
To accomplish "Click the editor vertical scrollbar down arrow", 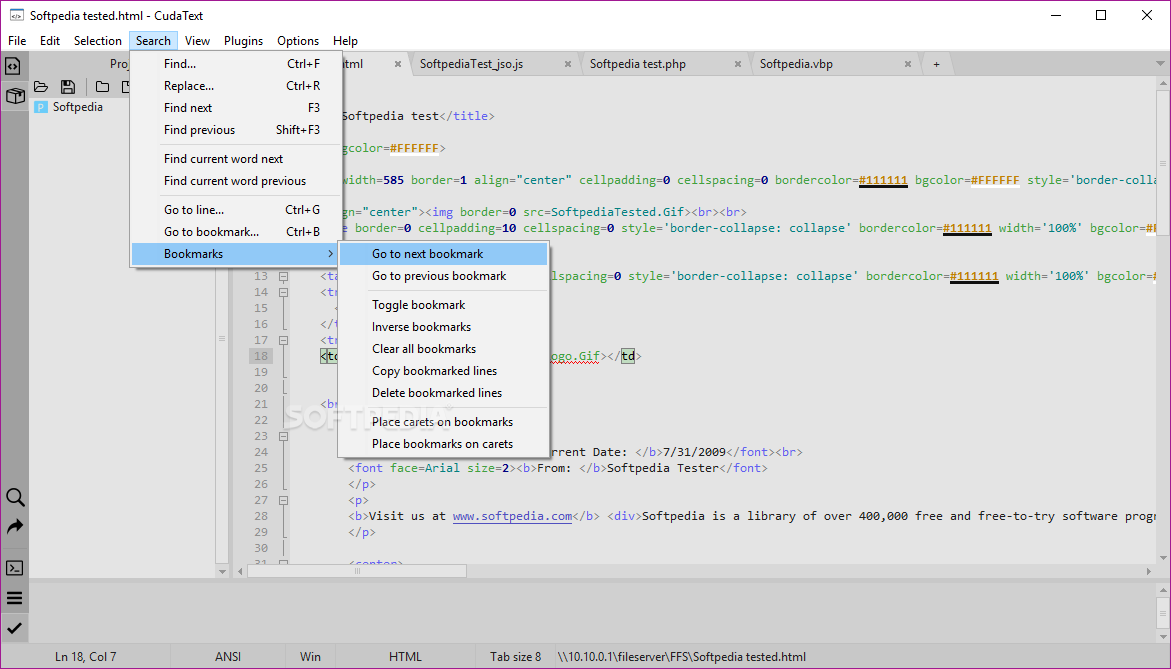I will tap(1164, 558).
